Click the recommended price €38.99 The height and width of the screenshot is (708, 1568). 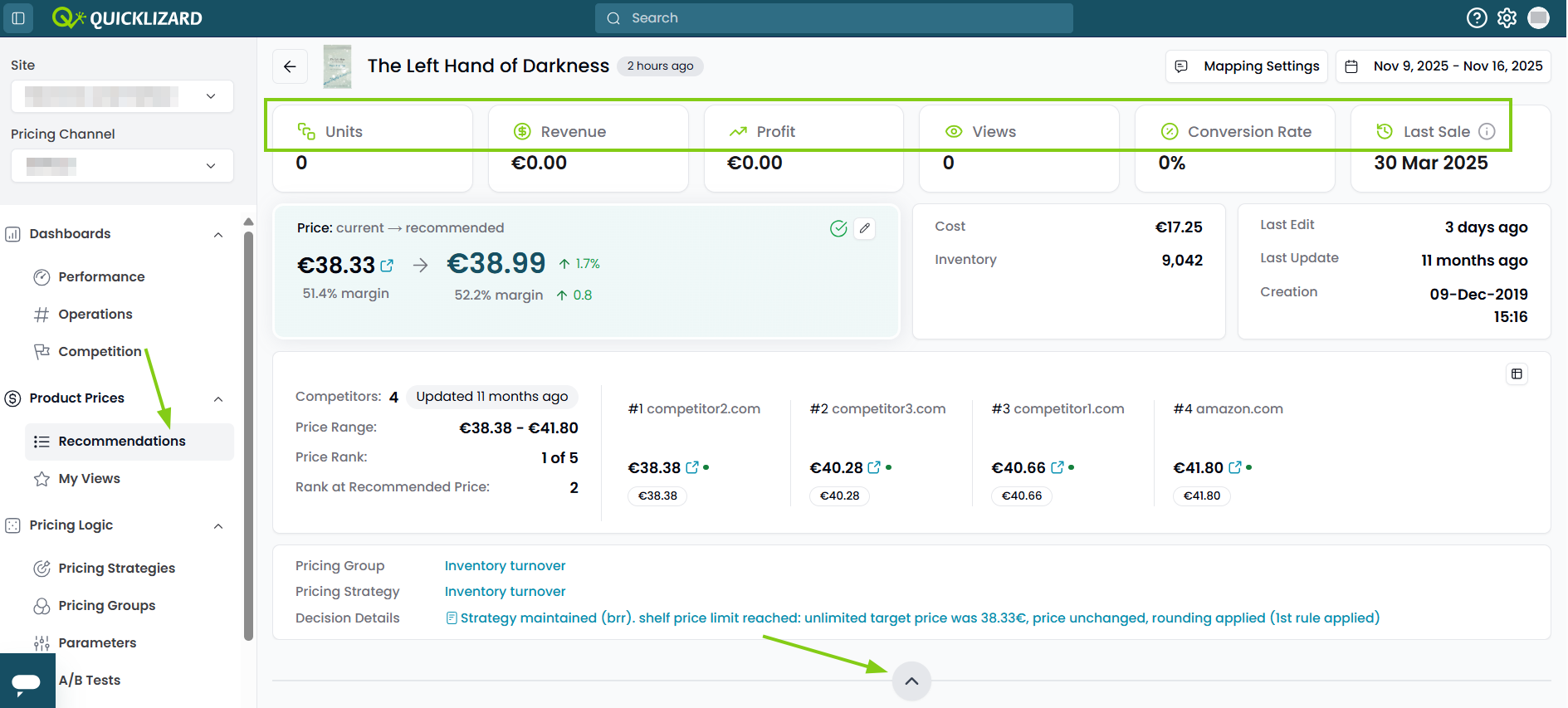496,264
